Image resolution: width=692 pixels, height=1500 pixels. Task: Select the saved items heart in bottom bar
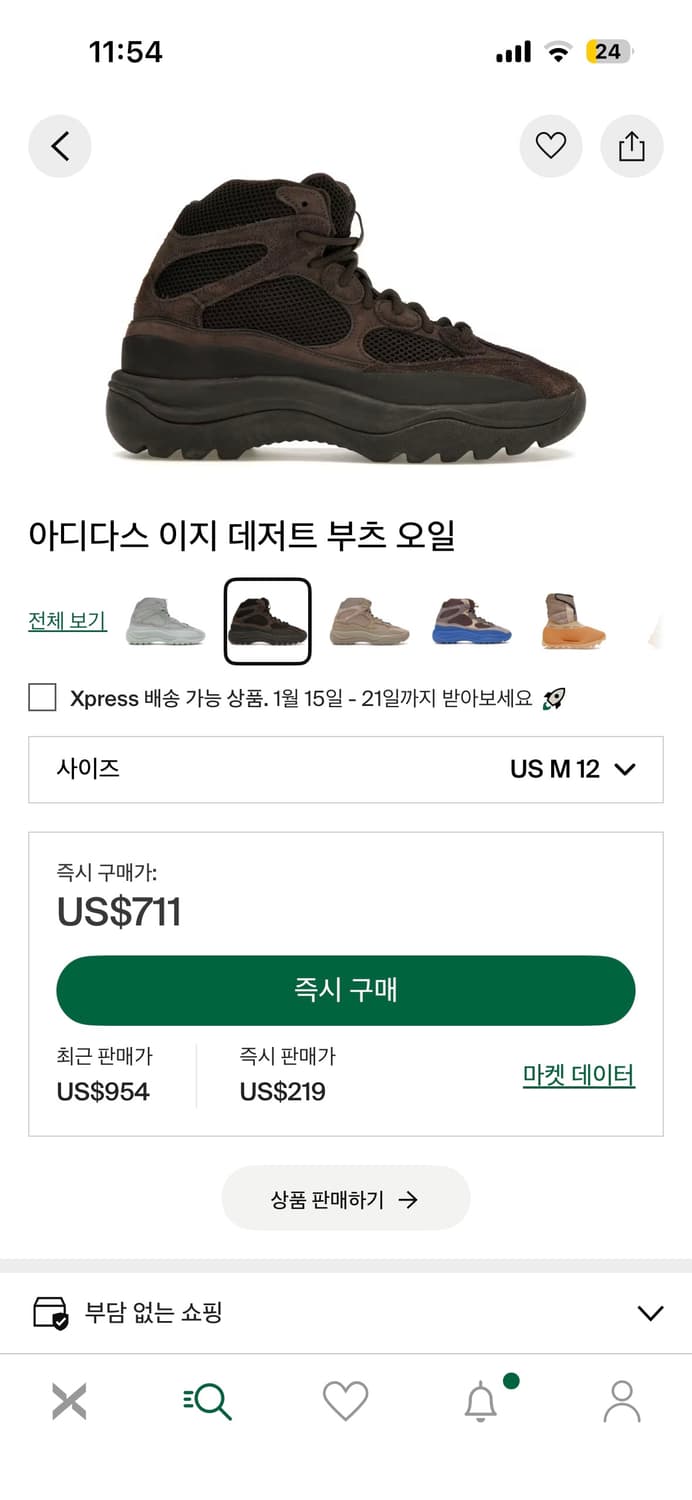point(345,1401)
